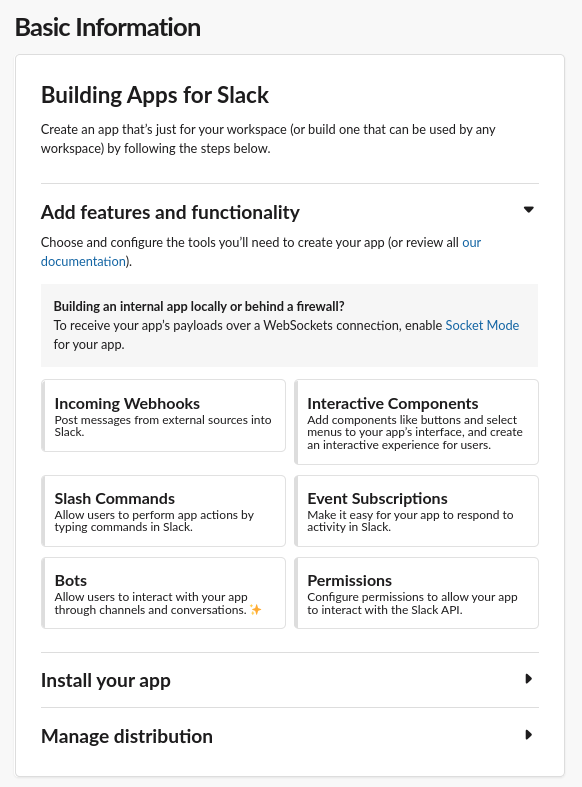Open the Permissions feature card

click(416, 593)
